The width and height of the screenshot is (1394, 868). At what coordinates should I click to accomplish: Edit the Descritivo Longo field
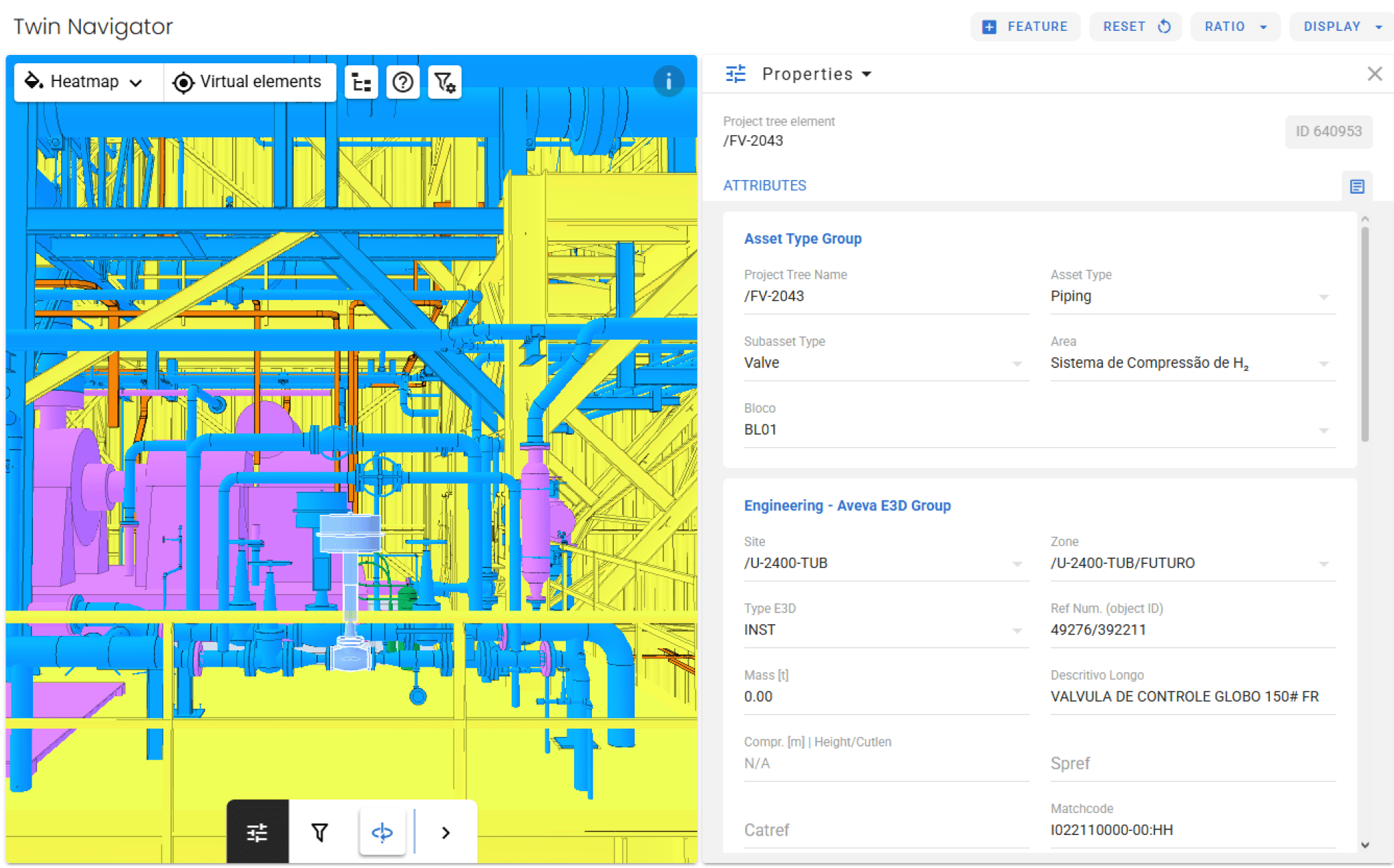click(x=1193, y=696)
